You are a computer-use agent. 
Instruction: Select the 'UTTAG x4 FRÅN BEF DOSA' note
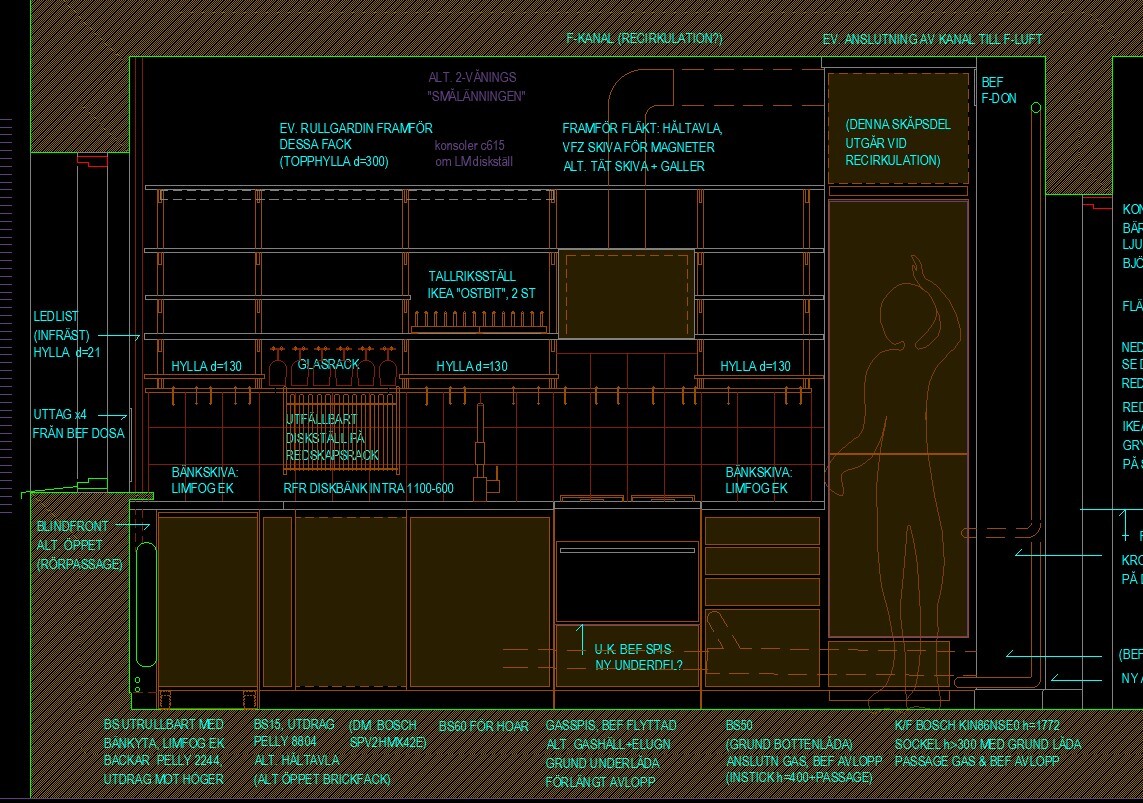coord(78,423)
